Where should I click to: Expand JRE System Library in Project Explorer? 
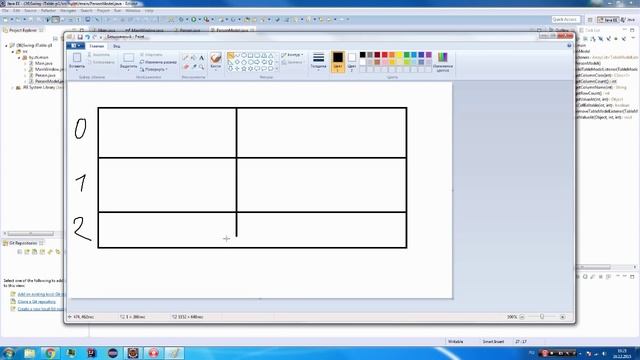12,87
